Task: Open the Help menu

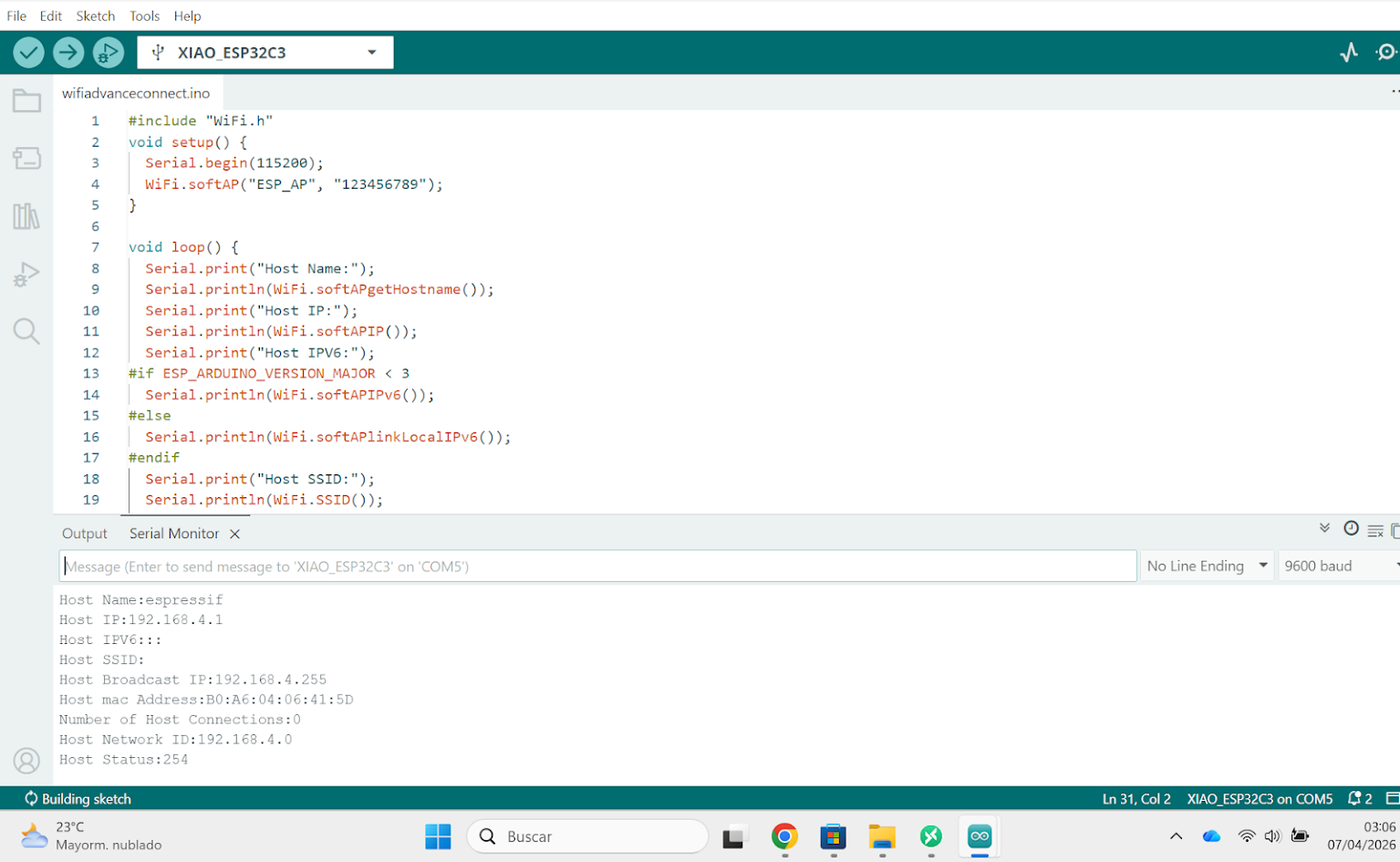Action: click(x=187, y=16)
